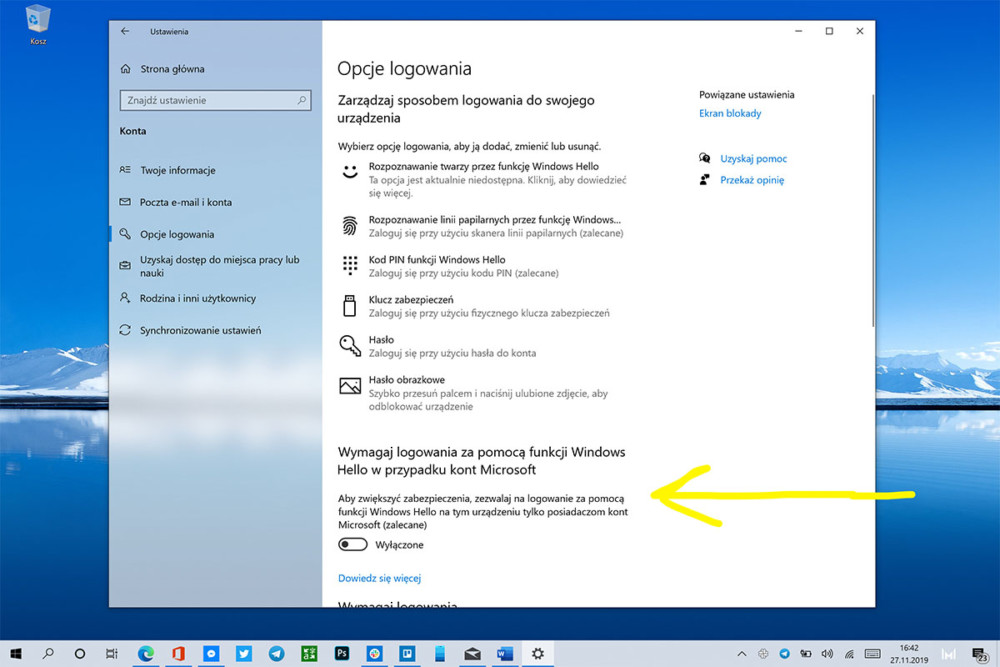Click the picture password image icon
Screen dimensions: 1000x667
point(349,386)
